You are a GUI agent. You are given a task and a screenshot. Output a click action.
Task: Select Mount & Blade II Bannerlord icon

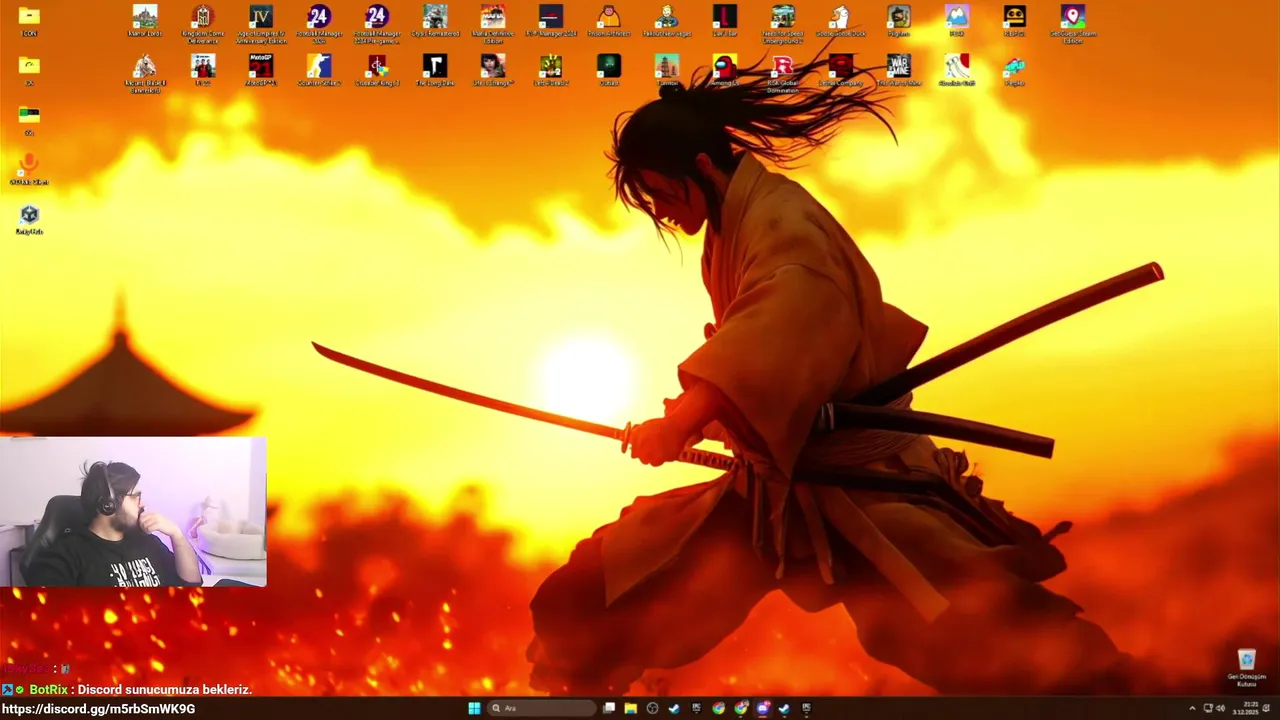point(145,73)
